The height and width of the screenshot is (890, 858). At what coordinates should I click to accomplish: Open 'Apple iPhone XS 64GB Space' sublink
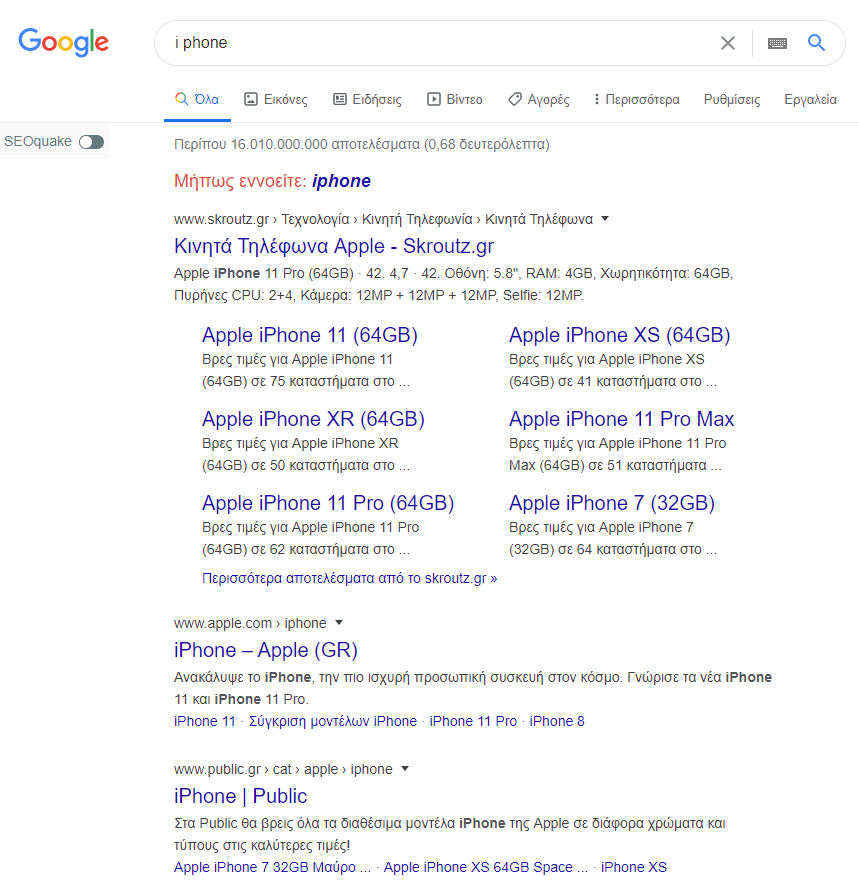tap(486, 867)
